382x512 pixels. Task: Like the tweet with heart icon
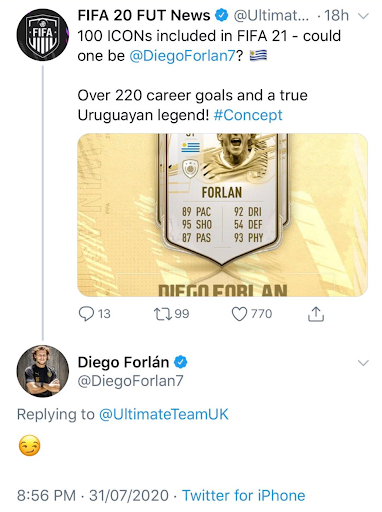click(239, 314)
